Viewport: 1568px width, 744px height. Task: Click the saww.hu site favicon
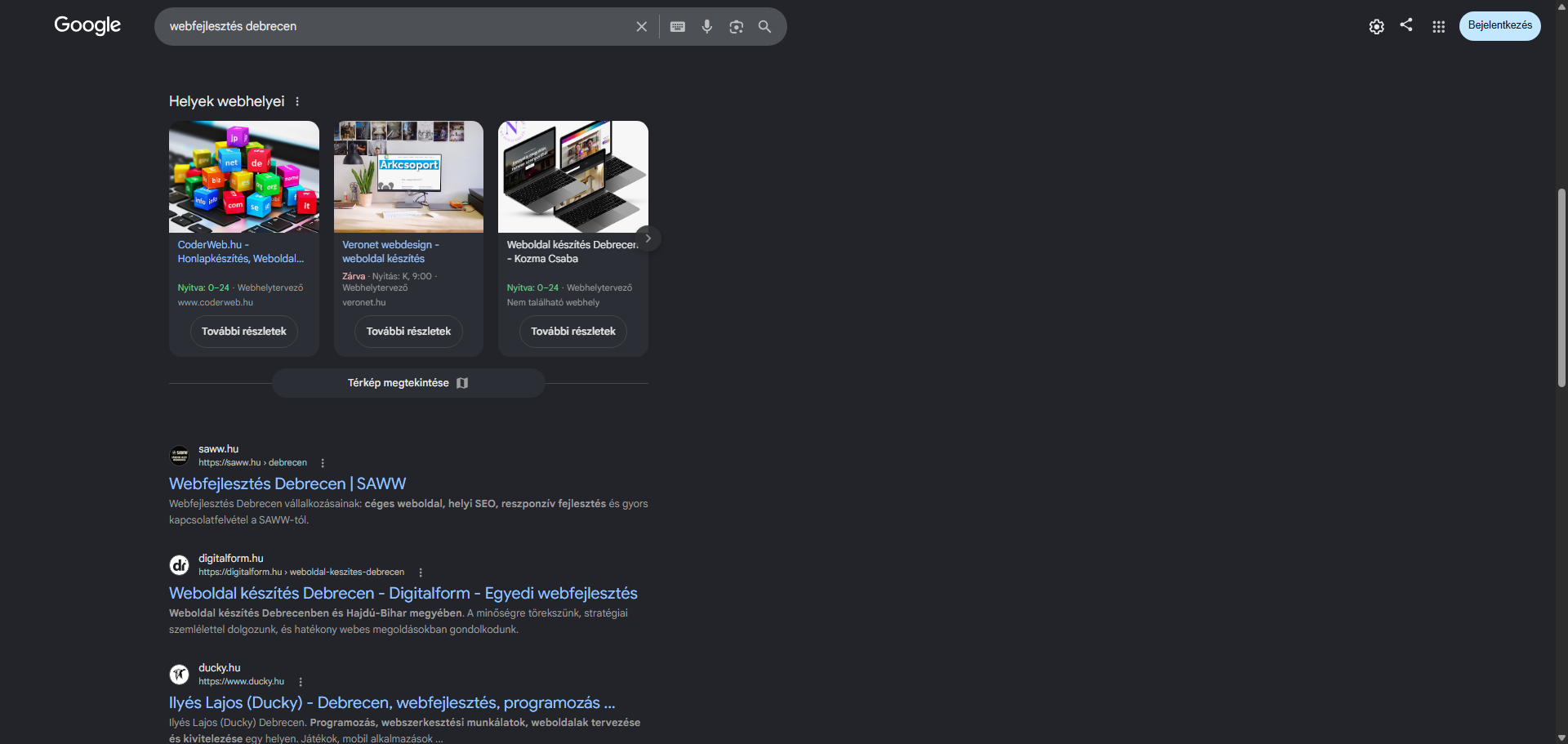(x=179, y=456)
